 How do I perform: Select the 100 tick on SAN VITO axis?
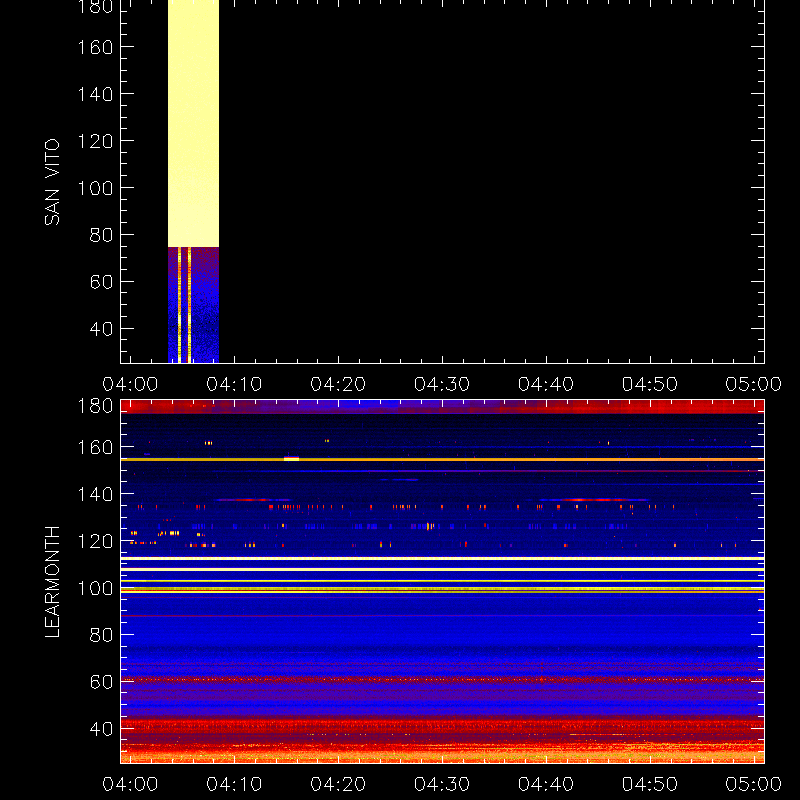click(x=95, y=188)
